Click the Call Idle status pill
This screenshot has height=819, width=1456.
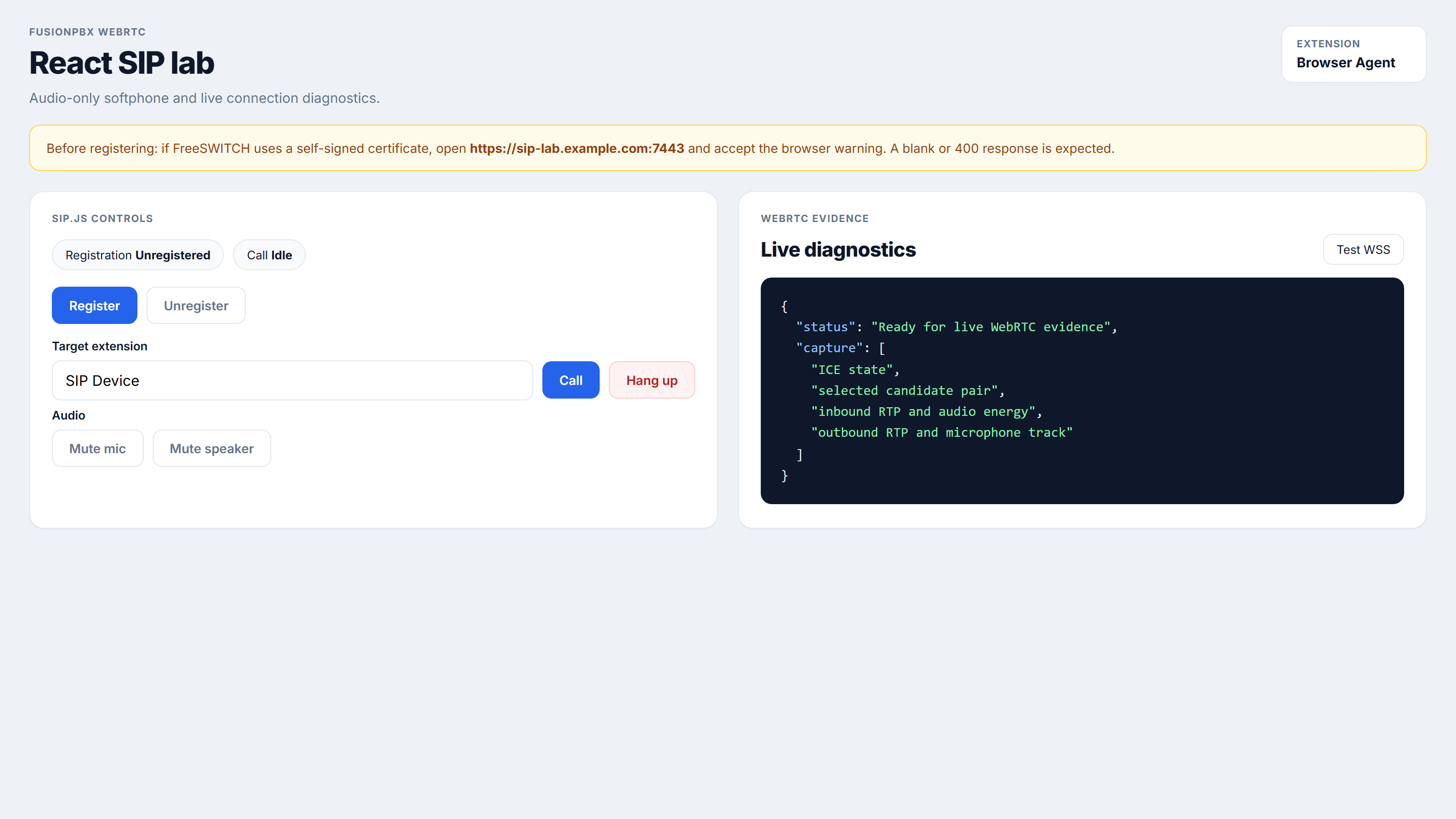click(x=269, y=255)
